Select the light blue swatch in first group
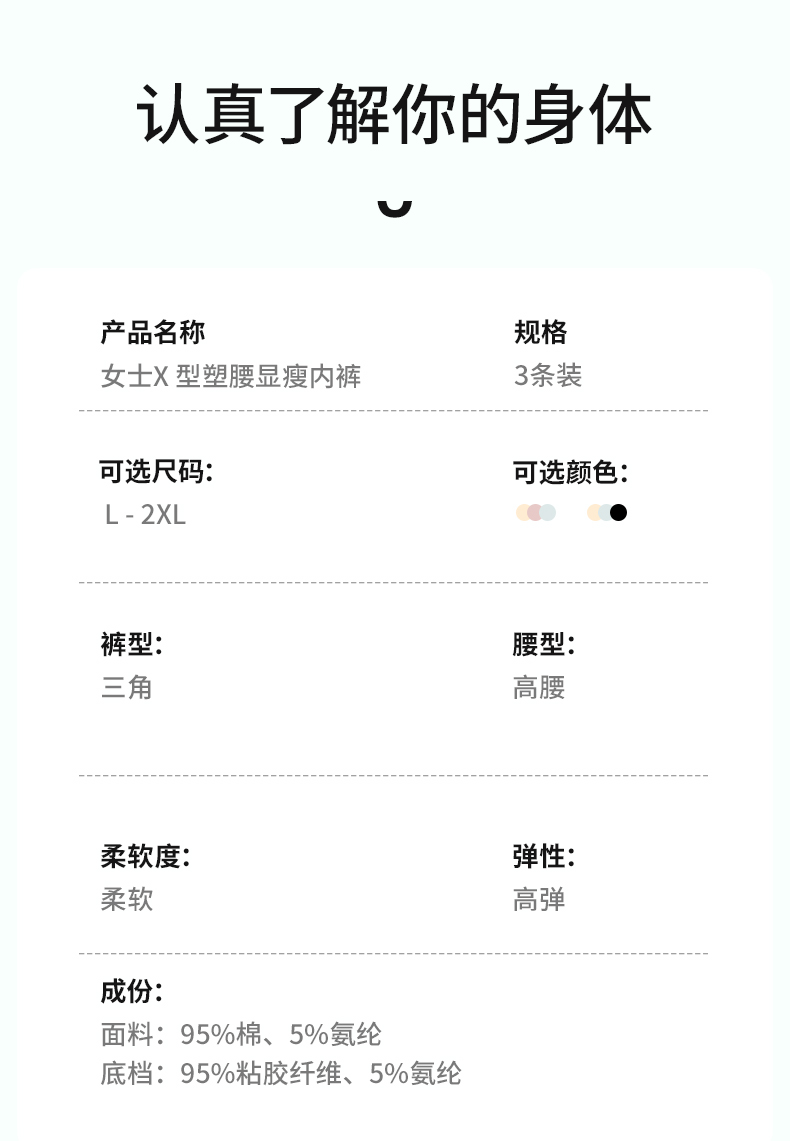Image resolution: width=790 pixels, height=1141 pixels. click(x=548, y=513)
